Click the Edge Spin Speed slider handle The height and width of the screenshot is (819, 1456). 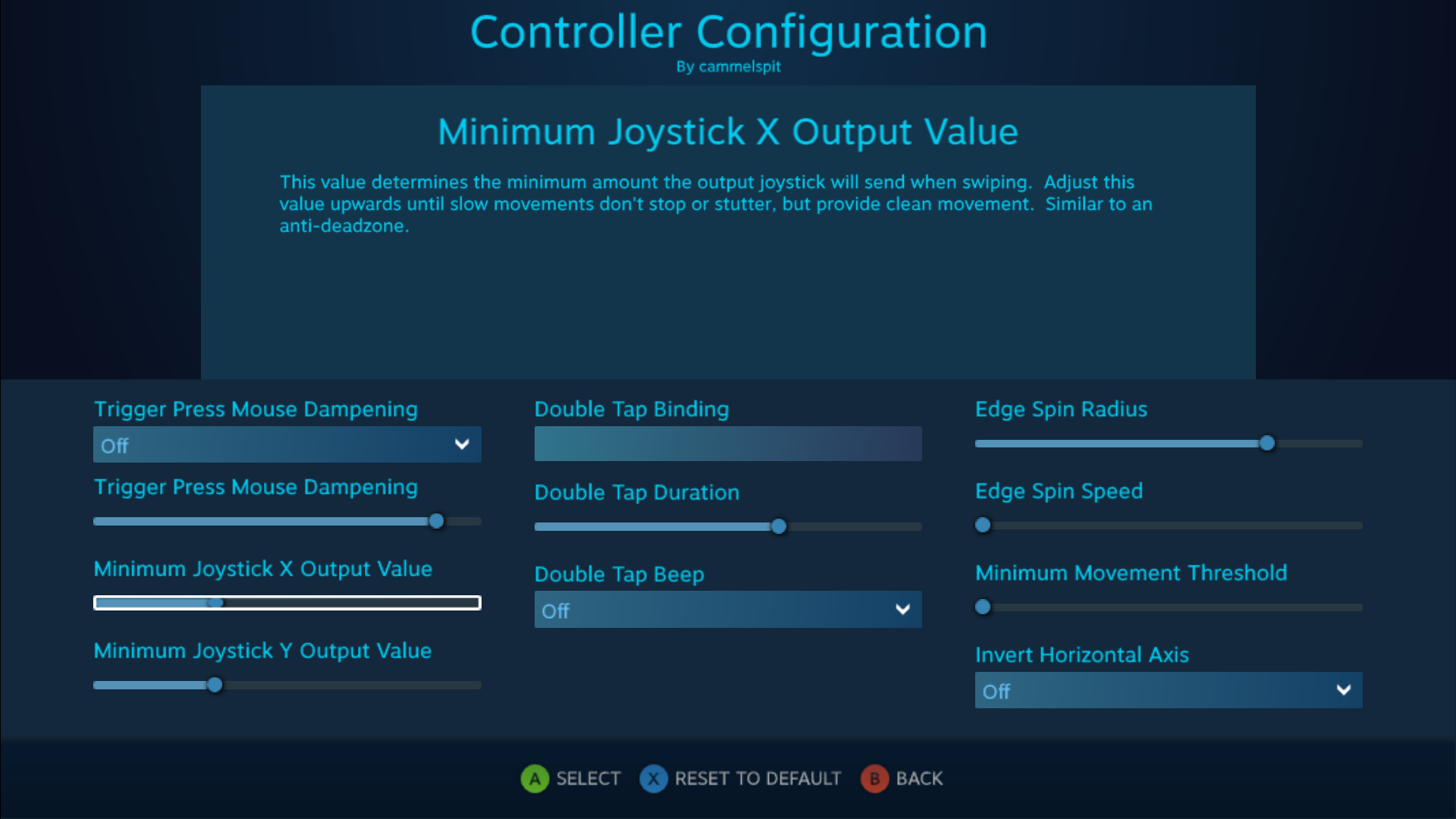(983, 525)
